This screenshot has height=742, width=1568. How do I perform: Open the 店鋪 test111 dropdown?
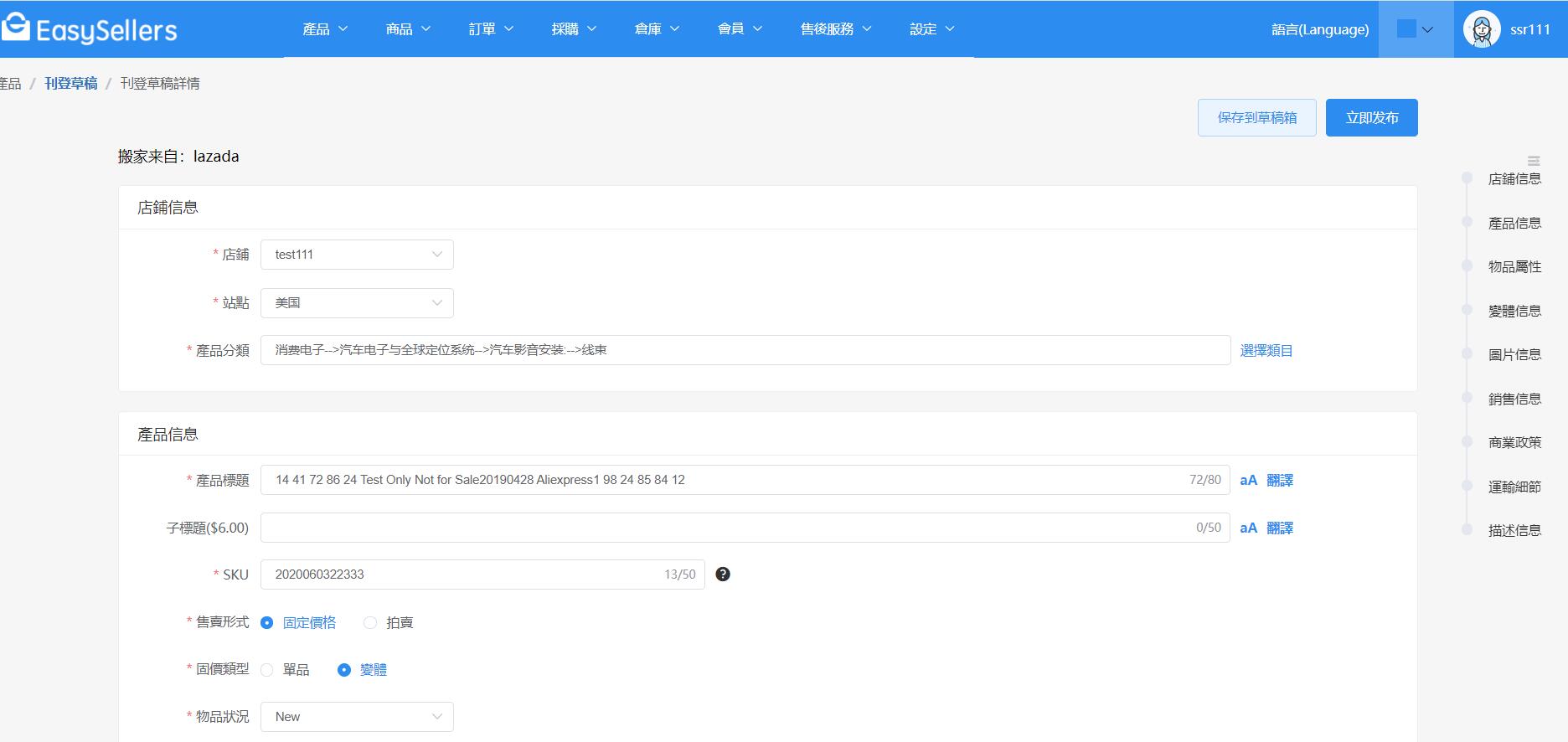coord(357,255)
